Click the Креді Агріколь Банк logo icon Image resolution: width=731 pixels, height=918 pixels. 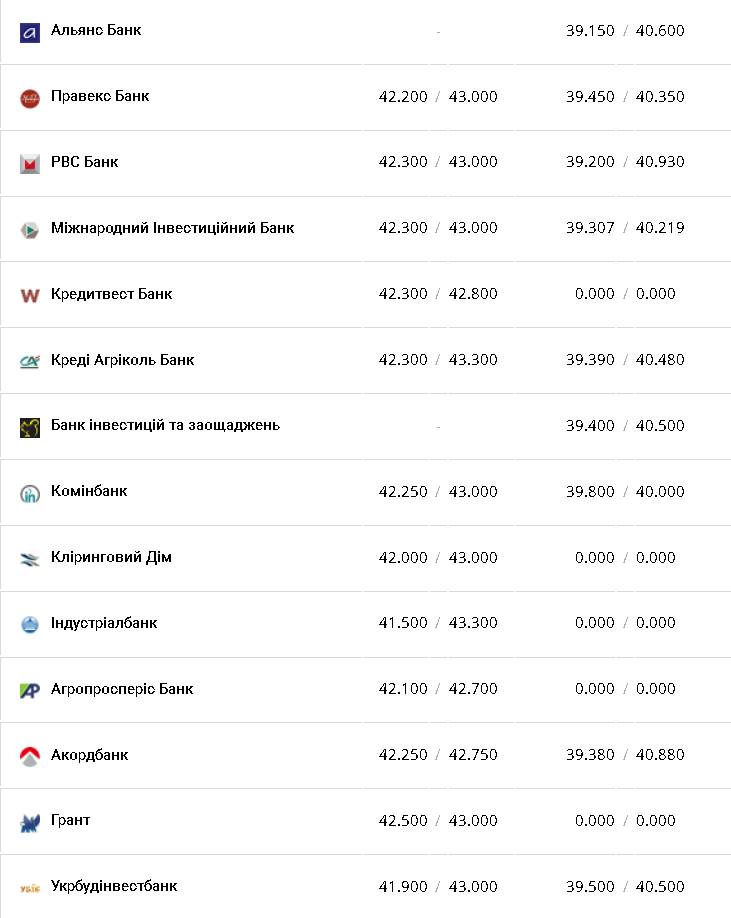pos(29,361)
